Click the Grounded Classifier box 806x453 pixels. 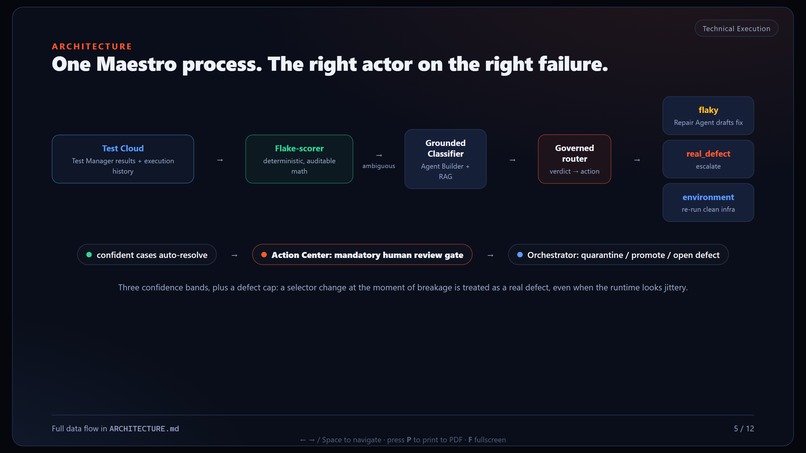(x=445, y=159)
